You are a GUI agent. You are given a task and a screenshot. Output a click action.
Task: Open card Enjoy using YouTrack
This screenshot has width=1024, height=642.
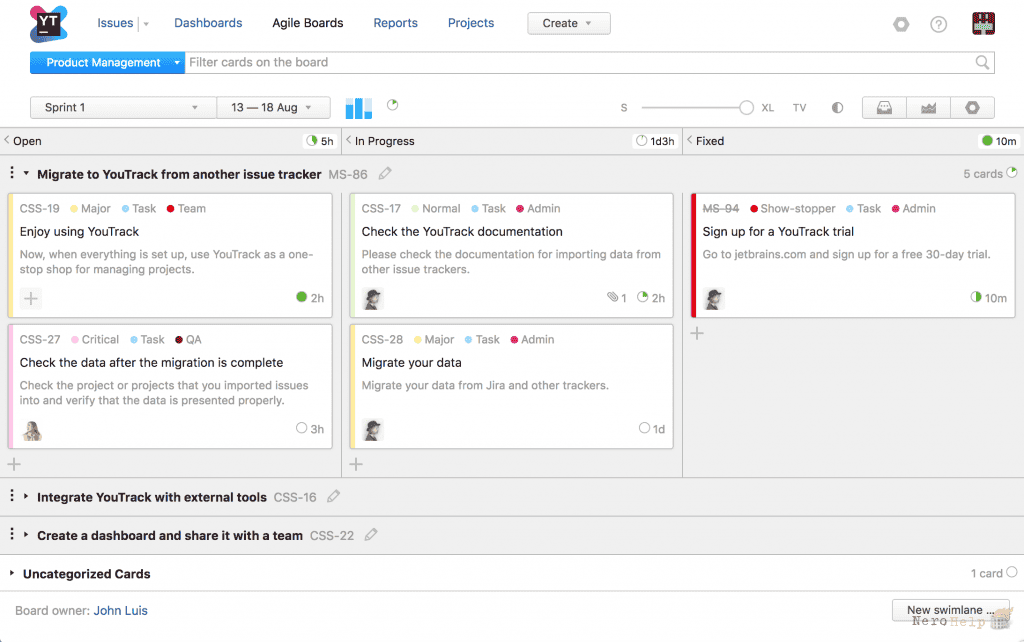click(x=79, y=231)
